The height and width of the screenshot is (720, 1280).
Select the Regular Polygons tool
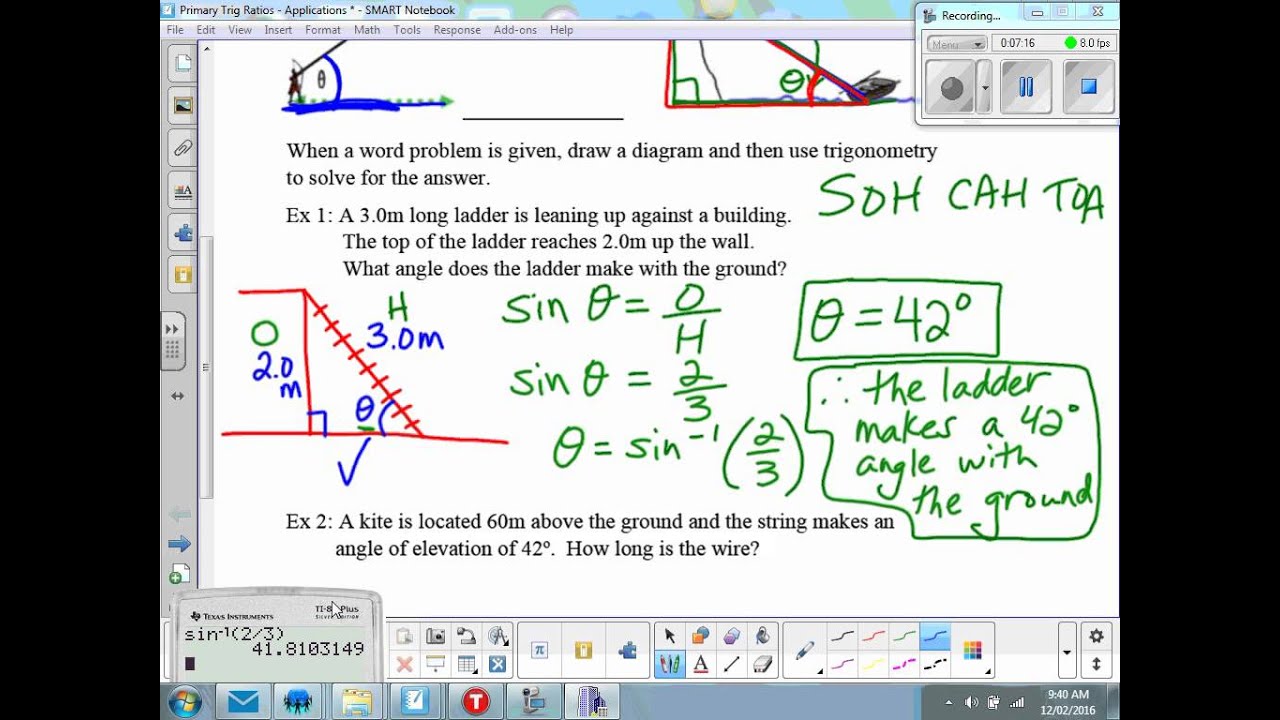pyautogui.click(x=732, y=636)
